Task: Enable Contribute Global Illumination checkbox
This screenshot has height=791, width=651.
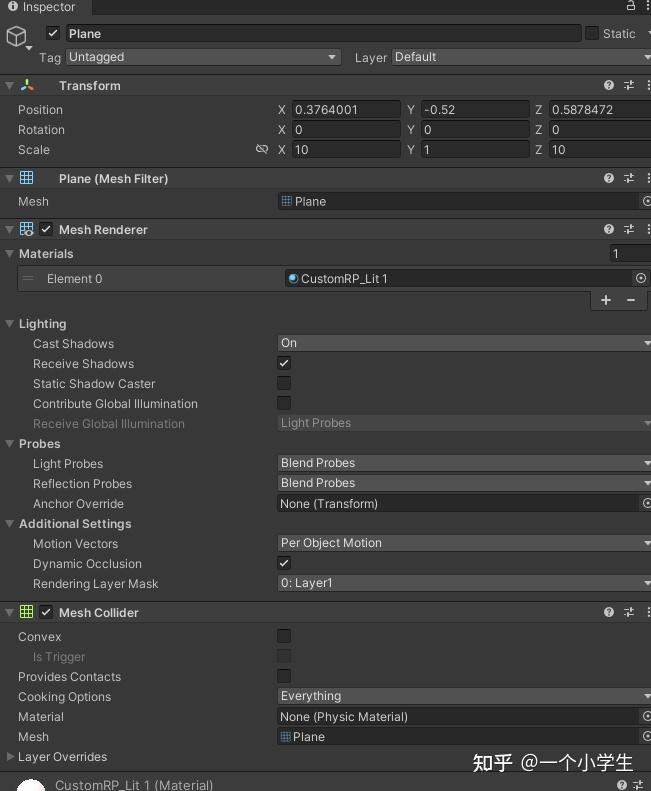Action: click(284, 403)
